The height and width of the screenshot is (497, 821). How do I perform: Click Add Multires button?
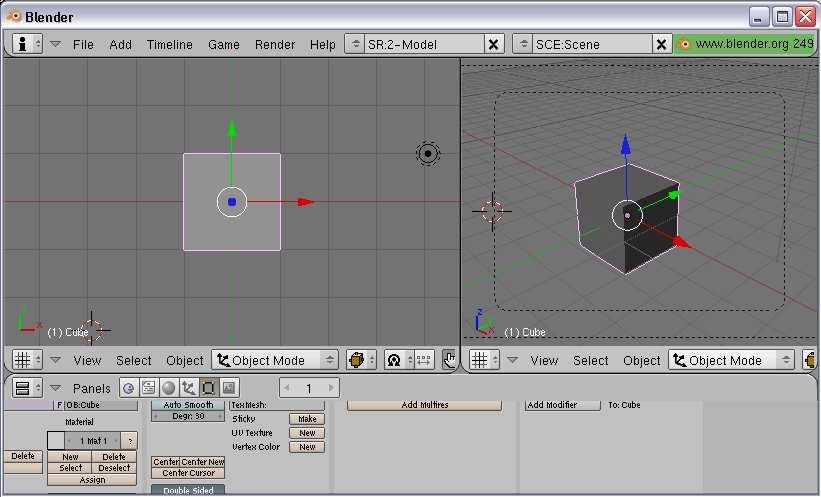tap(425, 405)
